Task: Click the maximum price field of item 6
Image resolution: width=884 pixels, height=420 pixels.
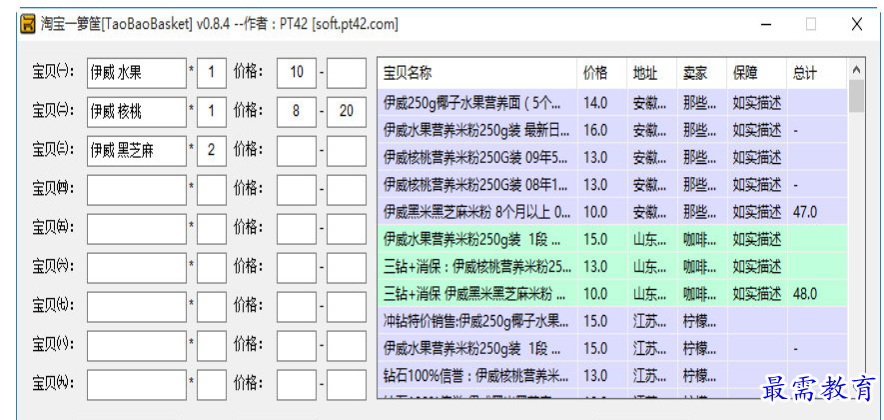Action: click(346, 268)
